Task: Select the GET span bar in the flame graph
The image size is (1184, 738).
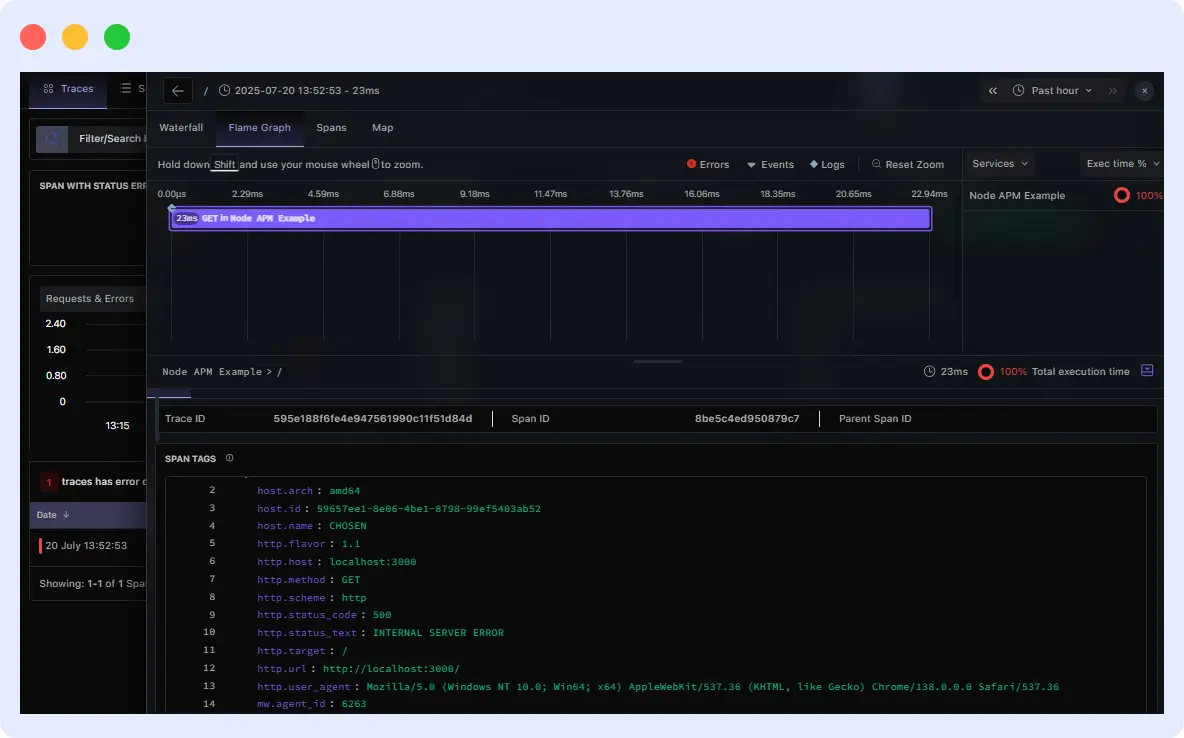Action: [550, 217]
